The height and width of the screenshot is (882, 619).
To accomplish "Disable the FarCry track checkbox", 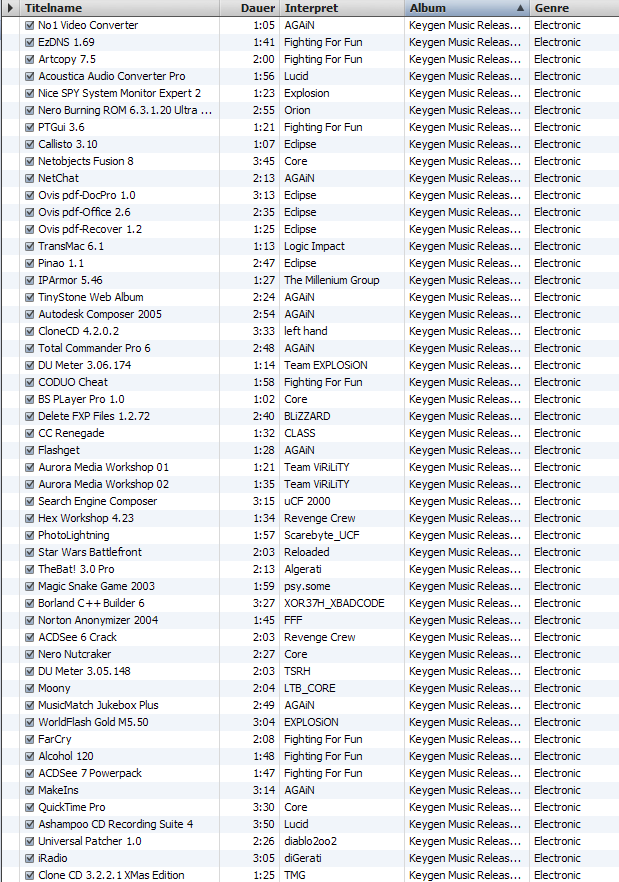I will pos(29,739).
